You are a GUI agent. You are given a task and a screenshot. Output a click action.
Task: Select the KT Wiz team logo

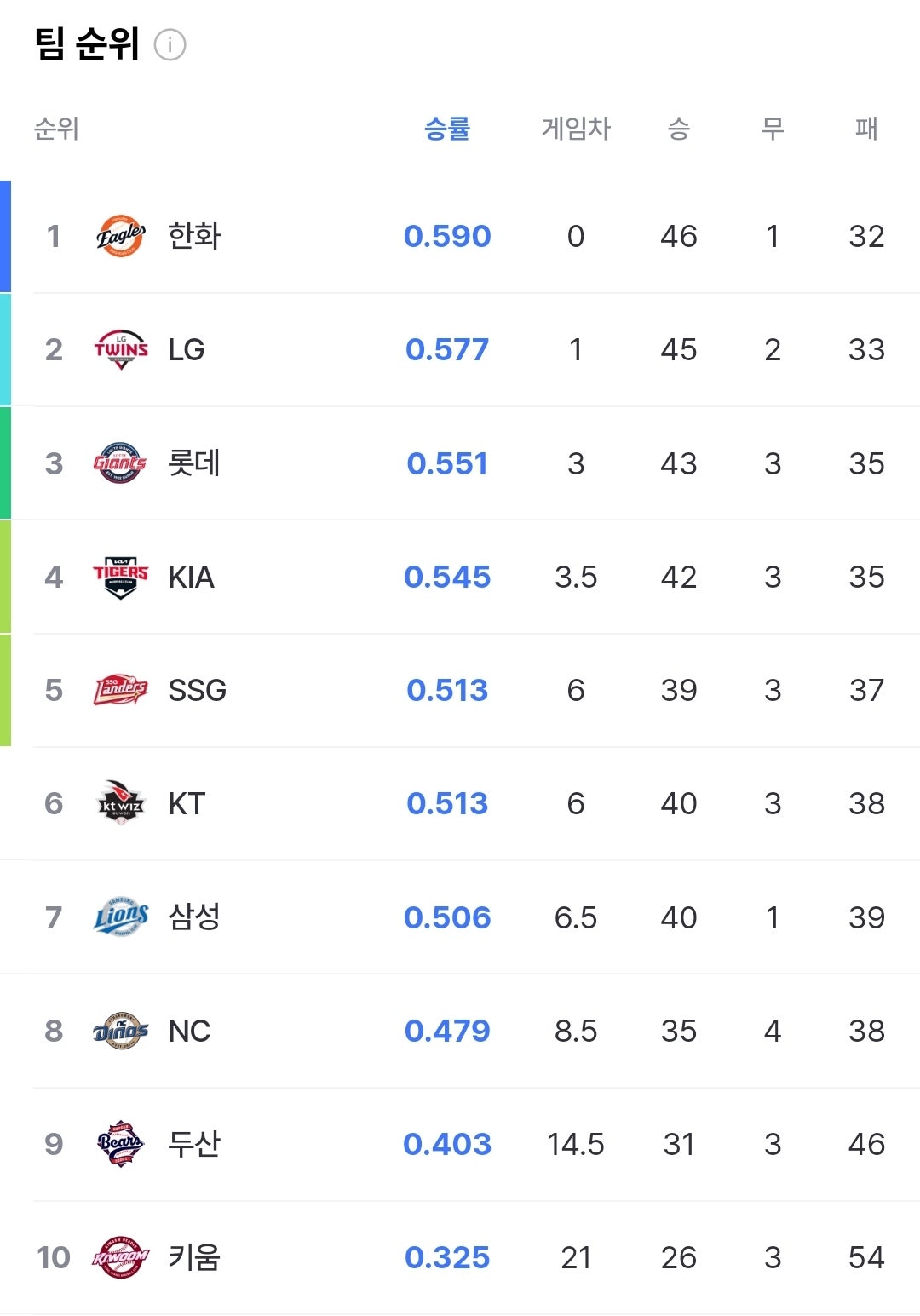click(120, 803)
